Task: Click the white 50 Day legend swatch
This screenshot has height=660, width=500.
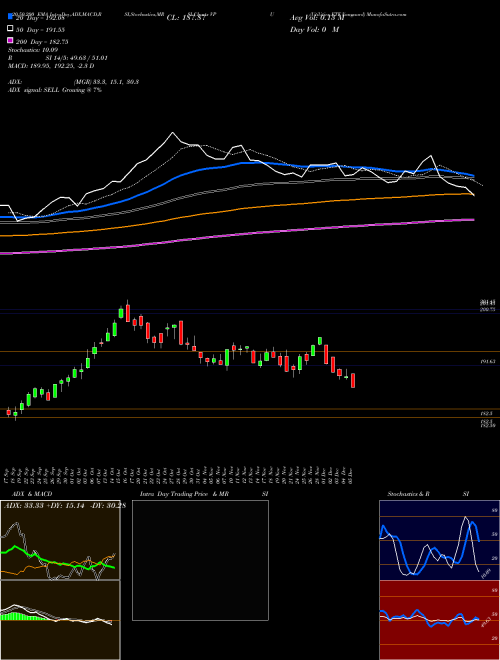Action: pos(11,29)
